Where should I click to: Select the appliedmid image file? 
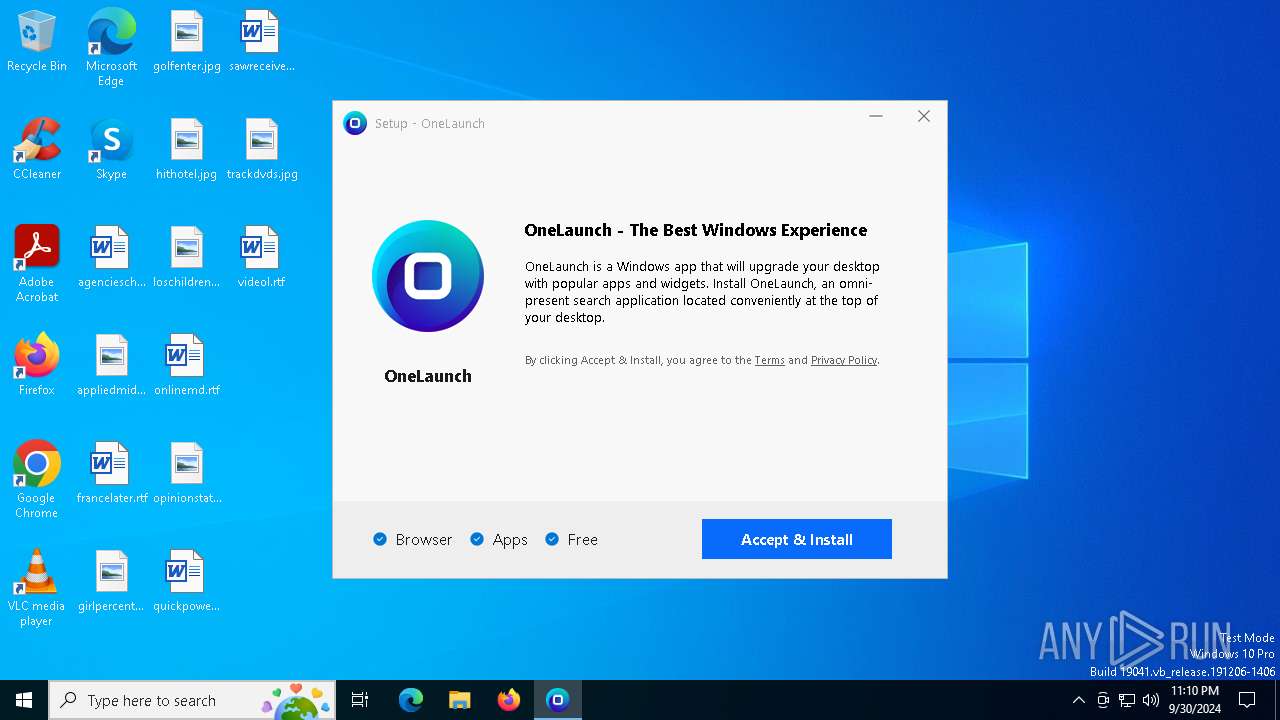[x=111, y=365]
